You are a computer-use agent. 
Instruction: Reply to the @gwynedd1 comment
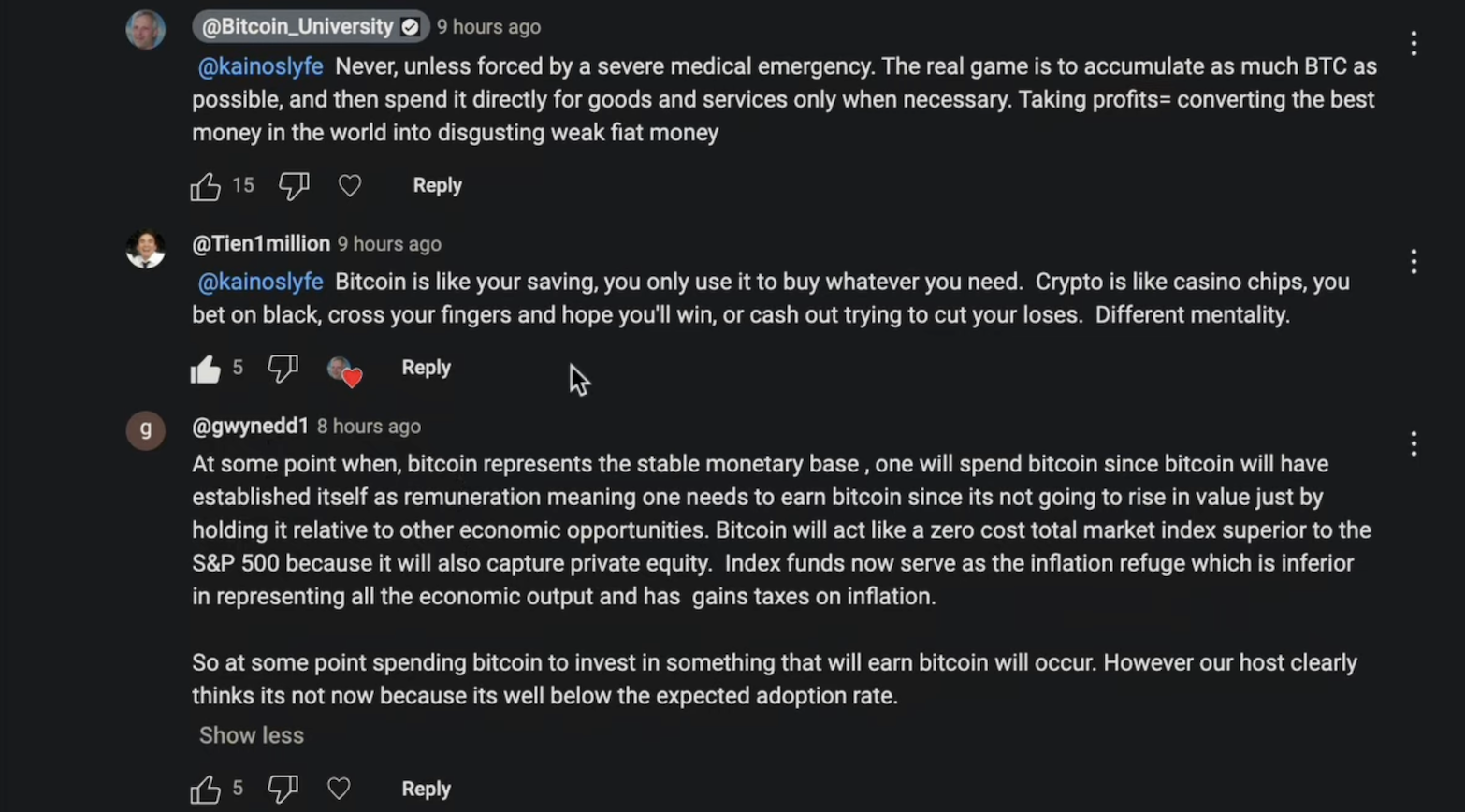(x=426, y=789)
